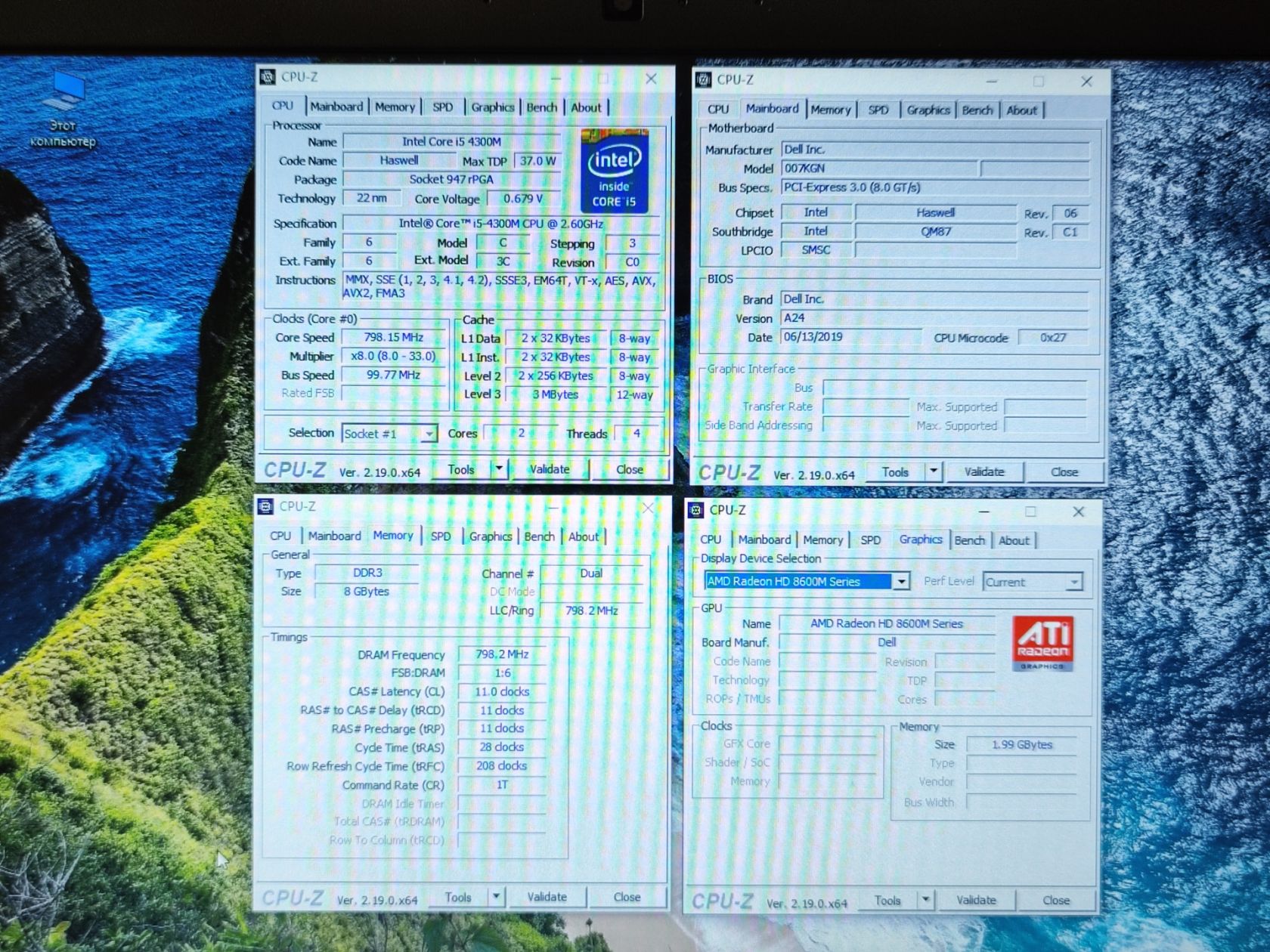
Task: Select CPU tab in Memory window
Action: pos(280,536)
